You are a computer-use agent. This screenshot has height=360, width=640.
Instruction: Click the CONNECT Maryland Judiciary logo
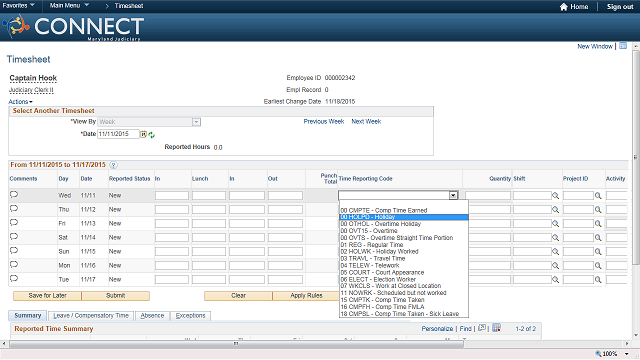(73, 27)
